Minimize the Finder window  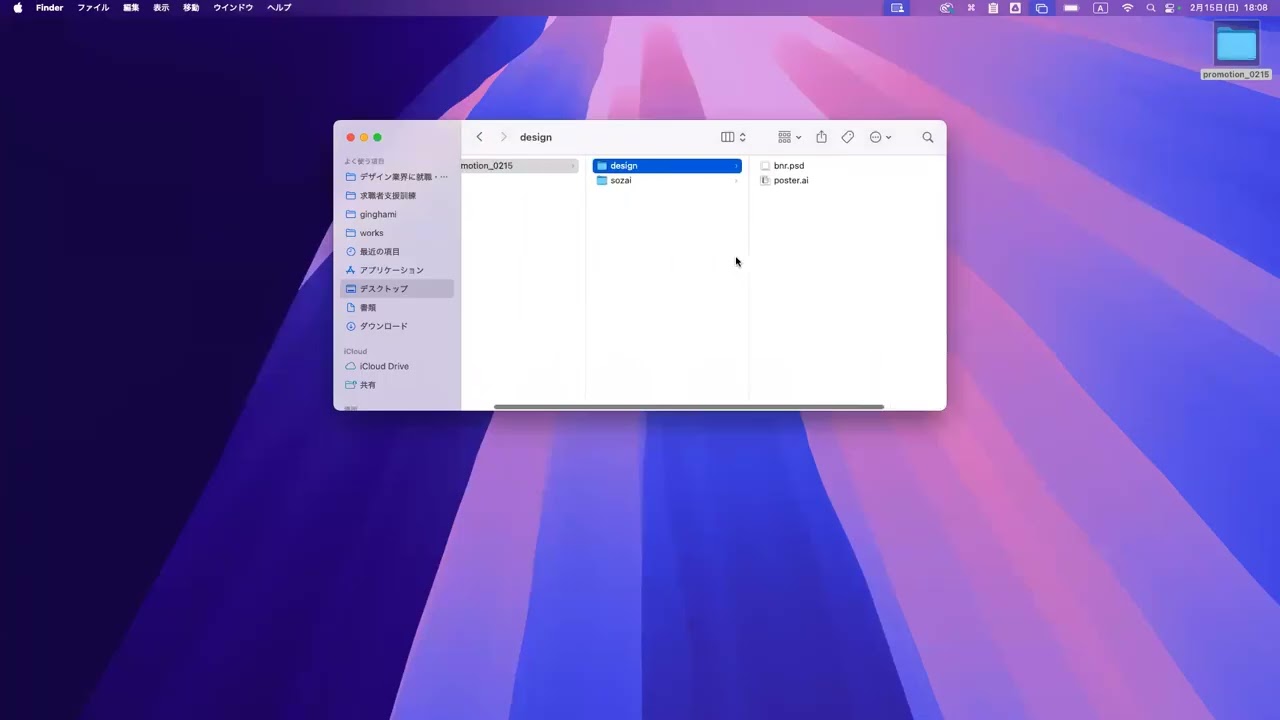tap(364, 137)
